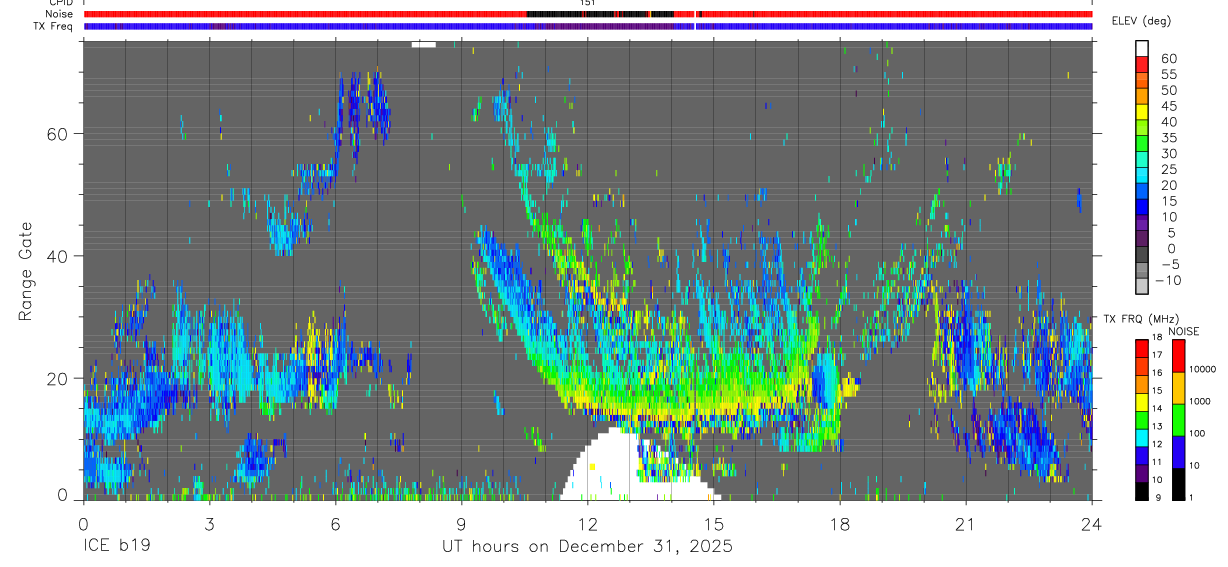Click the light gray bottom segment of the ELEV color bar
This screenshot has width=1228, height=567.
point(1142,287)
